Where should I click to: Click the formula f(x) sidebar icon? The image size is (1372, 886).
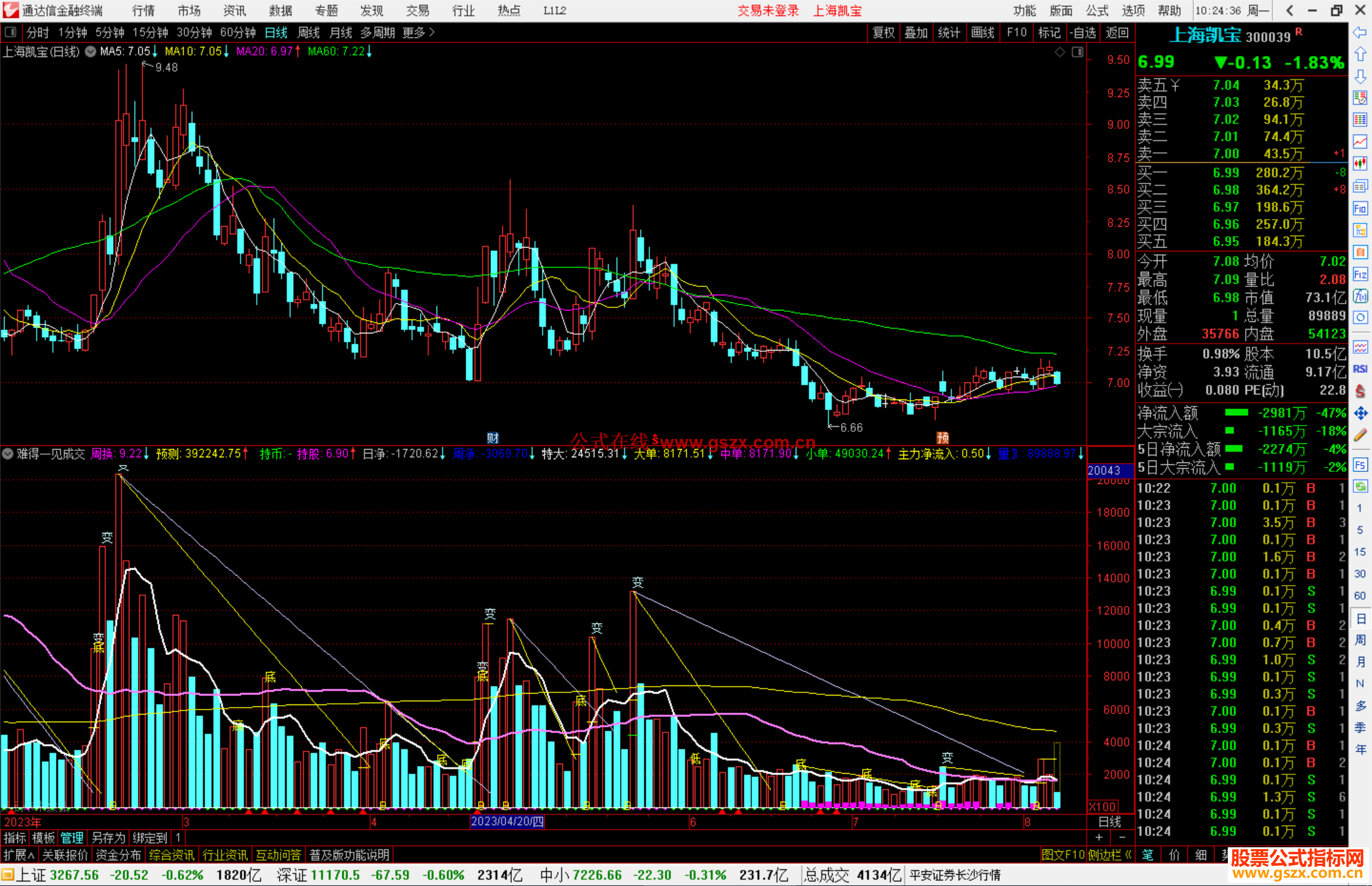click(1360, 296)
